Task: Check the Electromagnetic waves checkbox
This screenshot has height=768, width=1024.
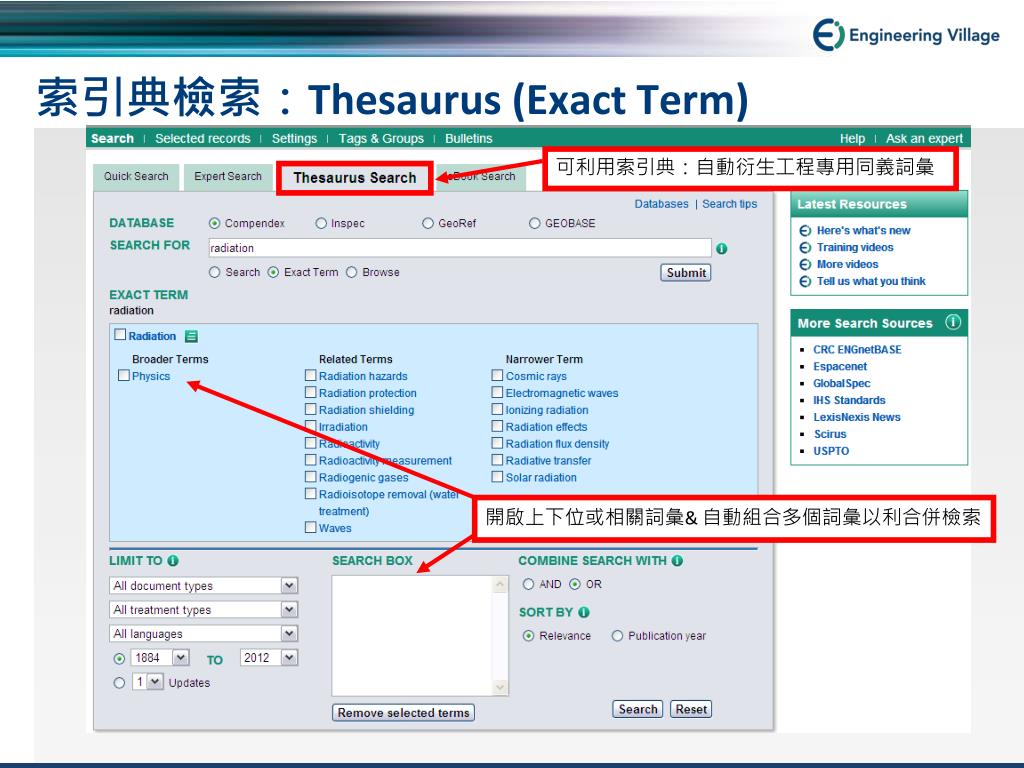Action: [498, 392]
